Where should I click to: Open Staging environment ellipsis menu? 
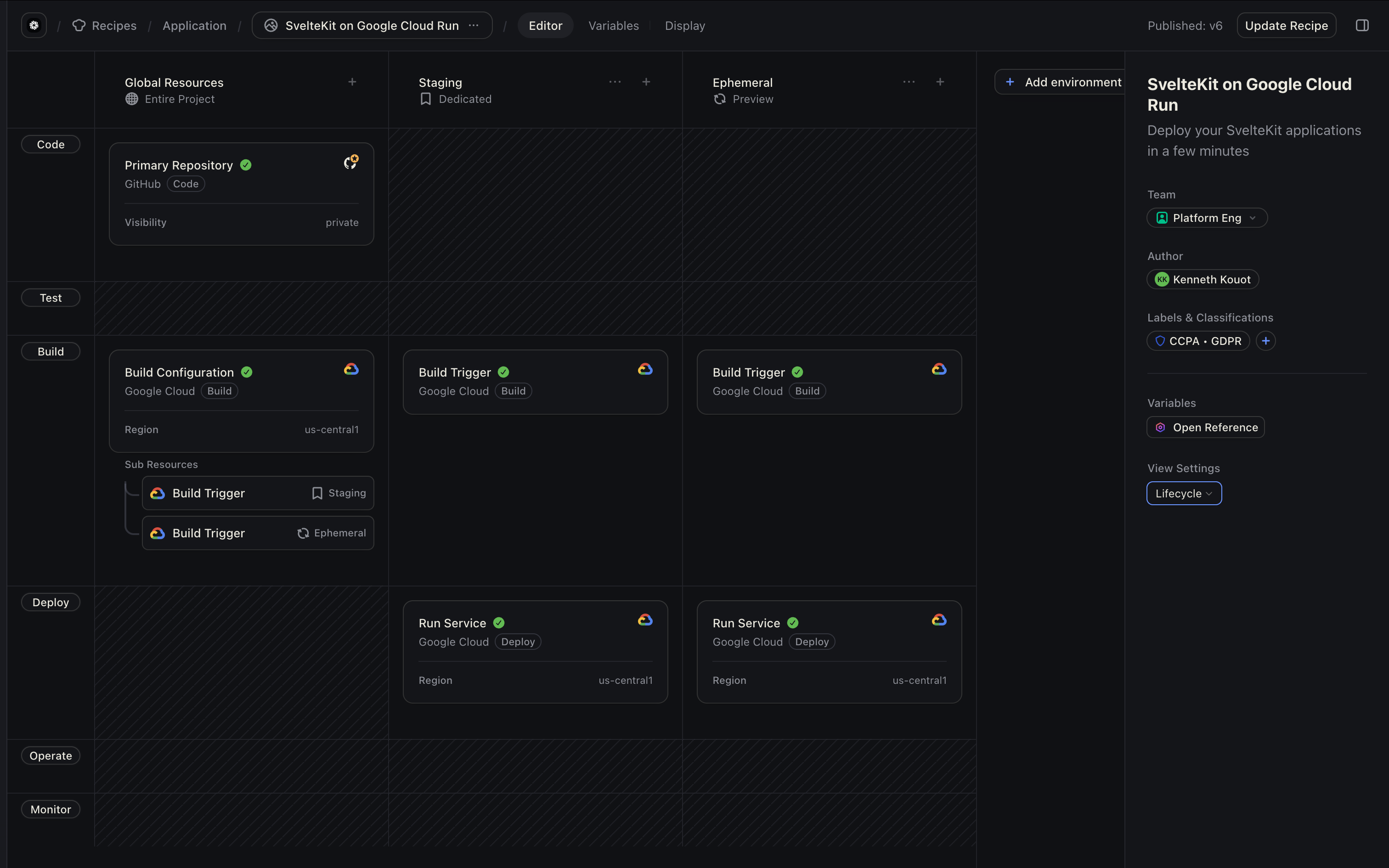pyautogui.click(x=615, y=82)
